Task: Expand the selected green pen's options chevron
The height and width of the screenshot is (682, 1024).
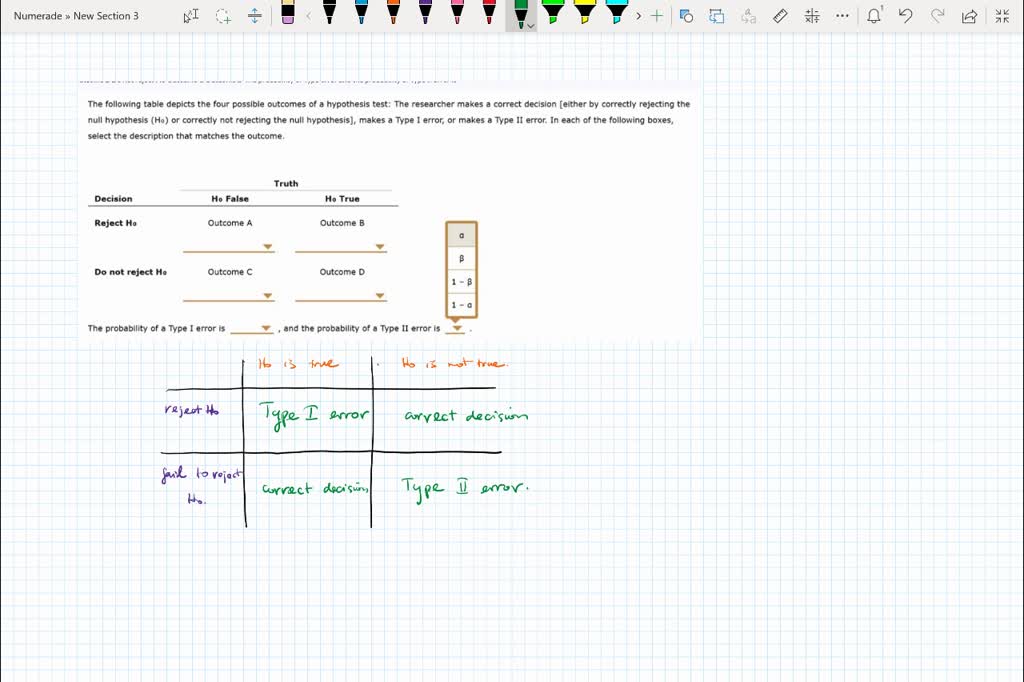Action: coord(529,25)
